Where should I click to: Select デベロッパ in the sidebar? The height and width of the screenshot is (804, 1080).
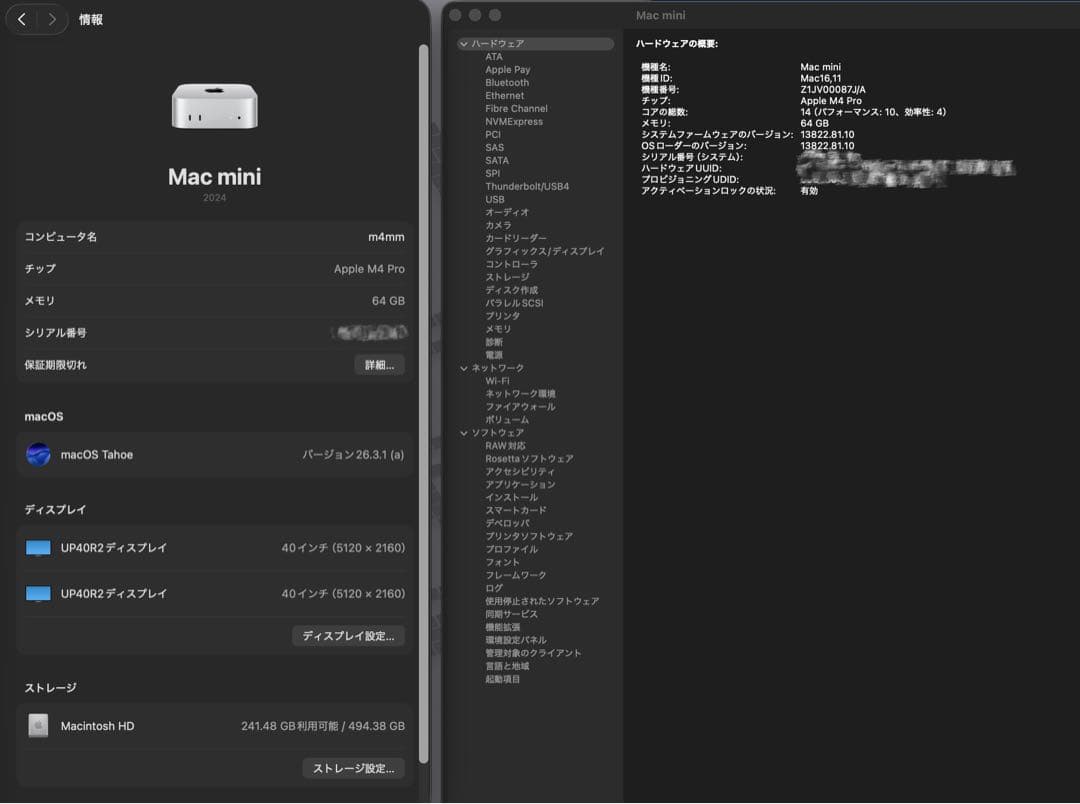point(507,524)
